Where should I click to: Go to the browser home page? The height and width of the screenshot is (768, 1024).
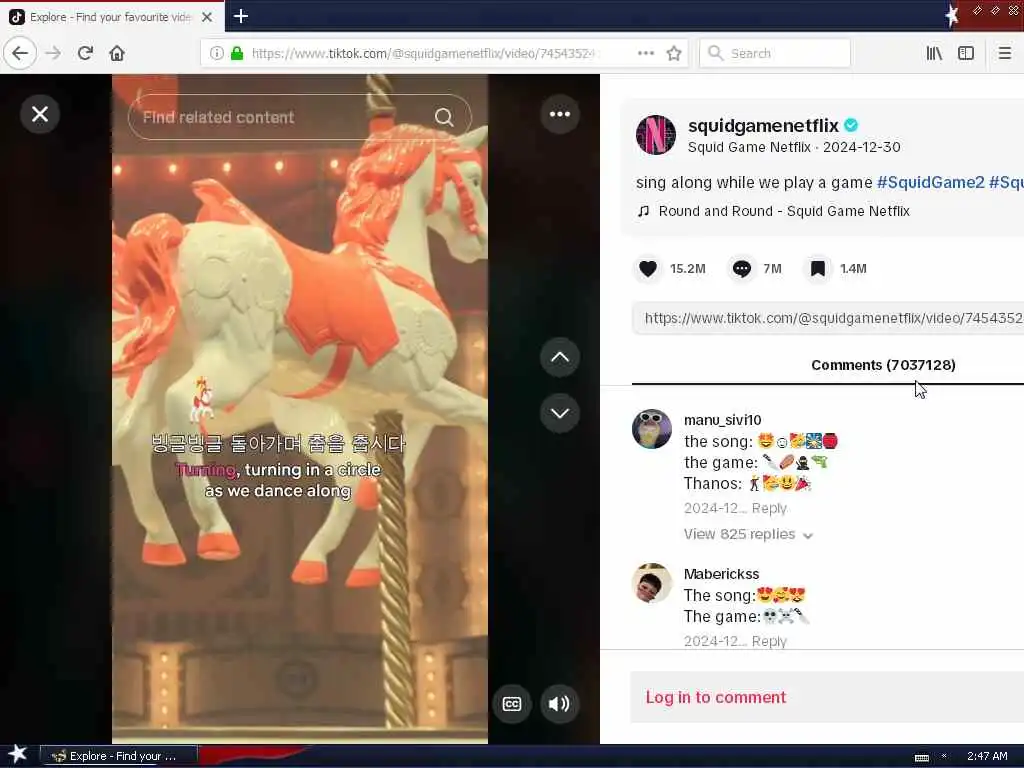pyautogui.click(x=117, y=53)
